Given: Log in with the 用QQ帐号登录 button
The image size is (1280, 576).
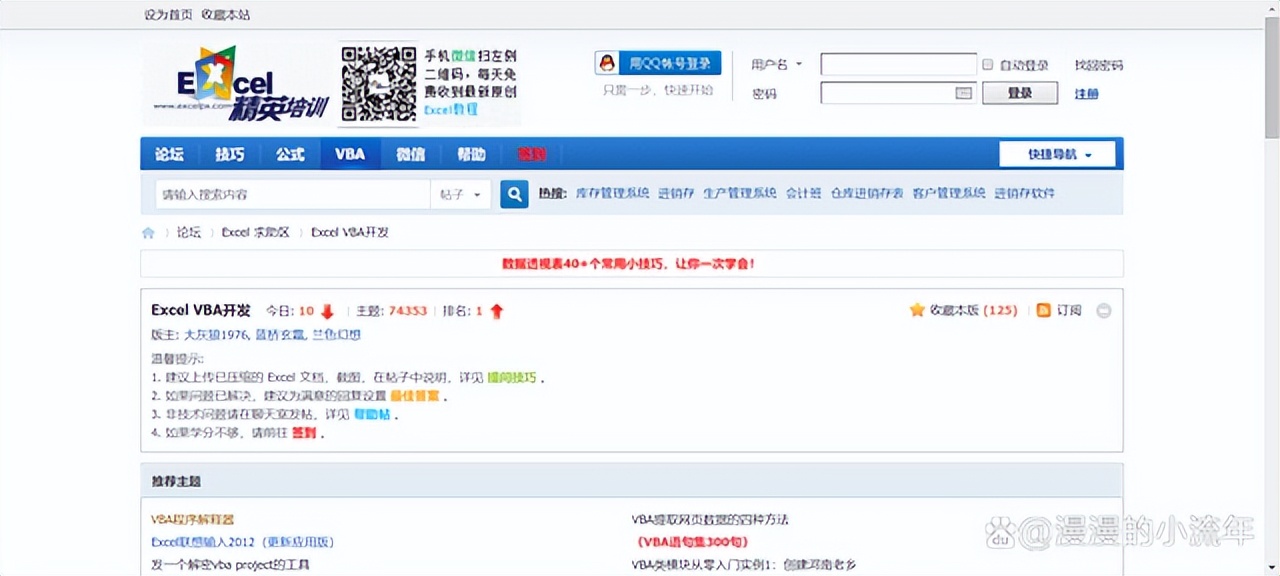Looking at the screenshot, I should pyautogui.click(x=658, y=63).
